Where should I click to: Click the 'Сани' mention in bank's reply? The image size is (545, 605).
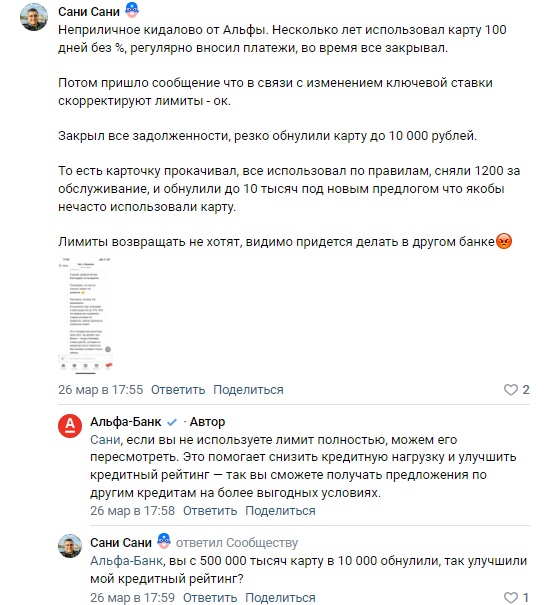click(x=105, y=440)
